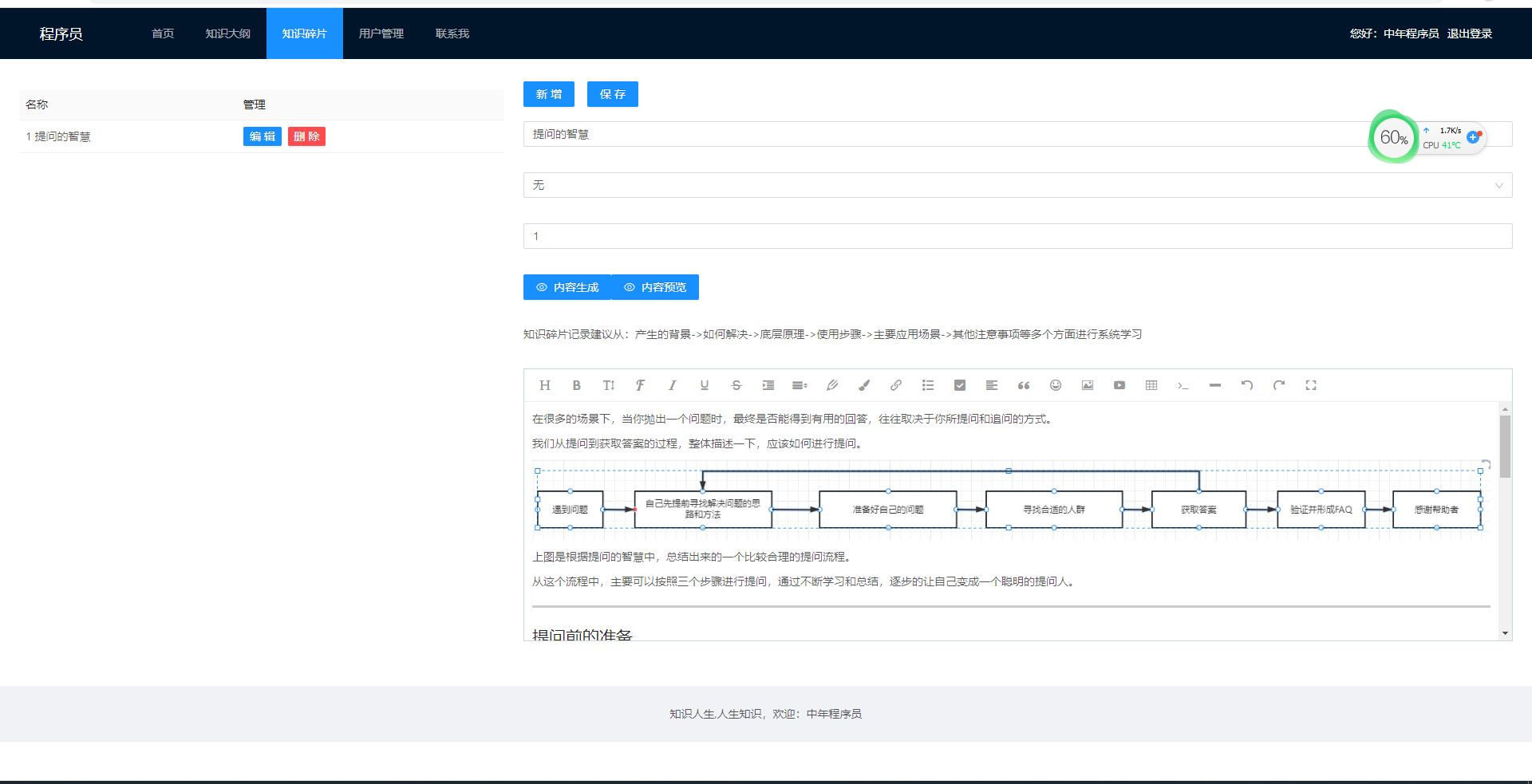Click 删除 for 提问的智慧 row

tap(306, 136)
